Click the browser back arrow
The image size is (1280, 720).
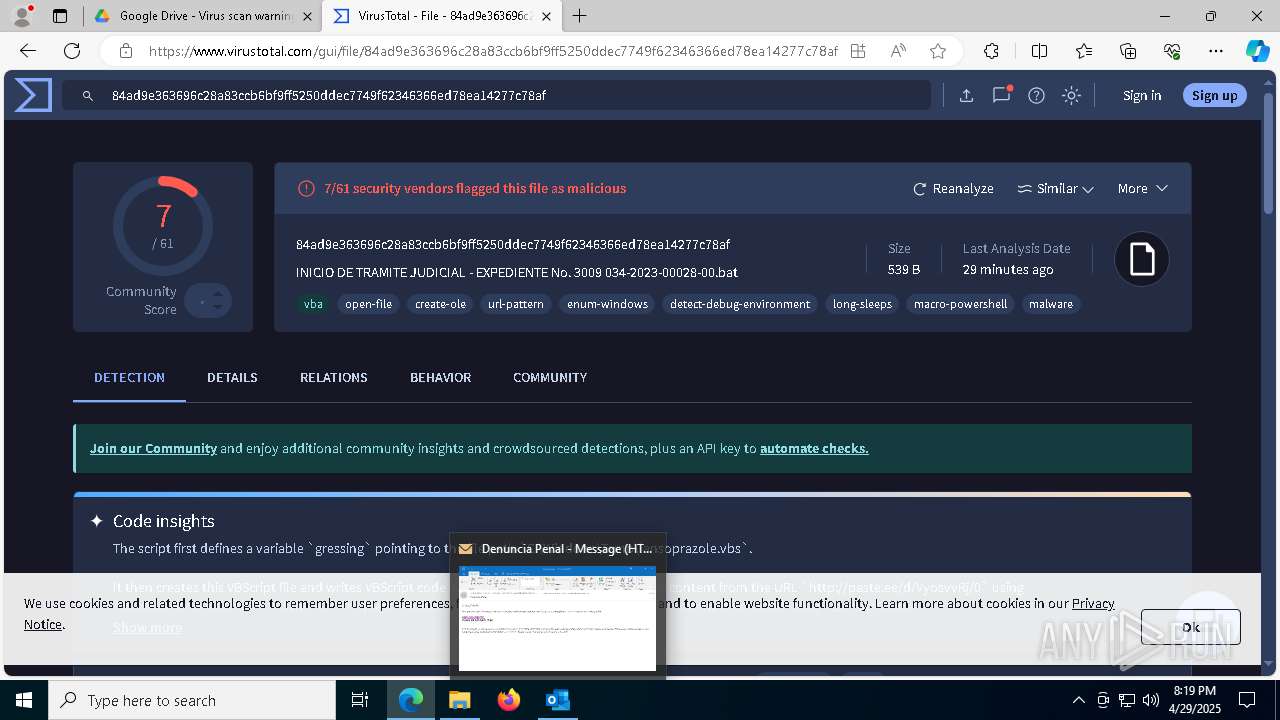(x=28, y=51)
